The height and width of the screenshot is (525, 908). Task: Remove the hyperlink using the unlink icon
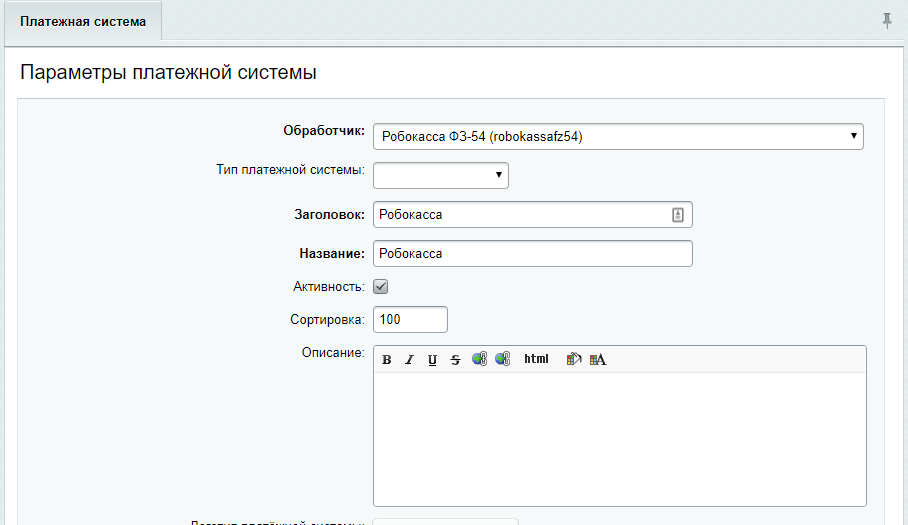click(x=502, y=360)
